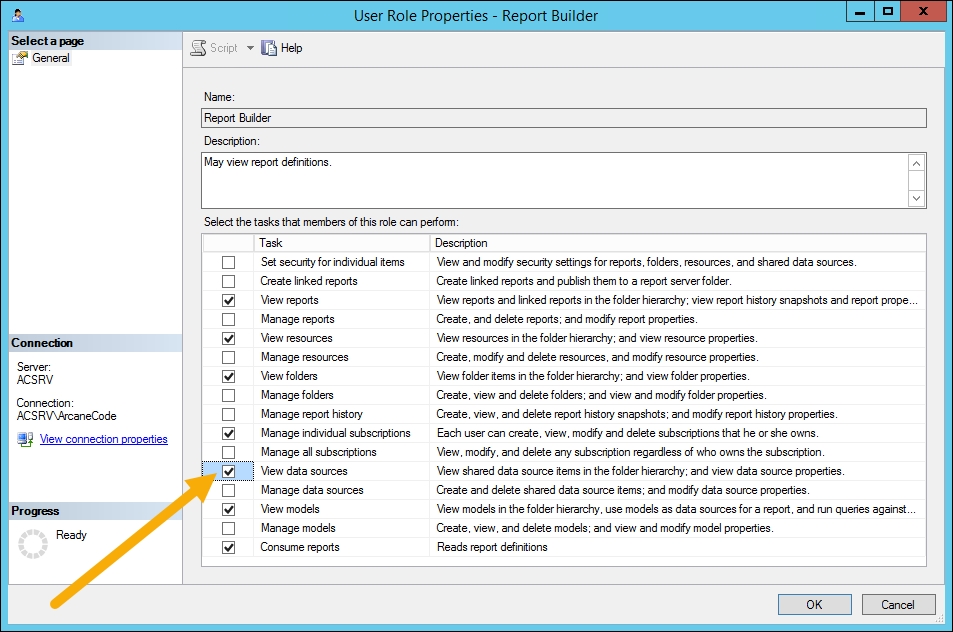The height and width of the screenshot is (632, 953).
Task: Uncheck the View reports checkbox
Action: tap(229, 300)
